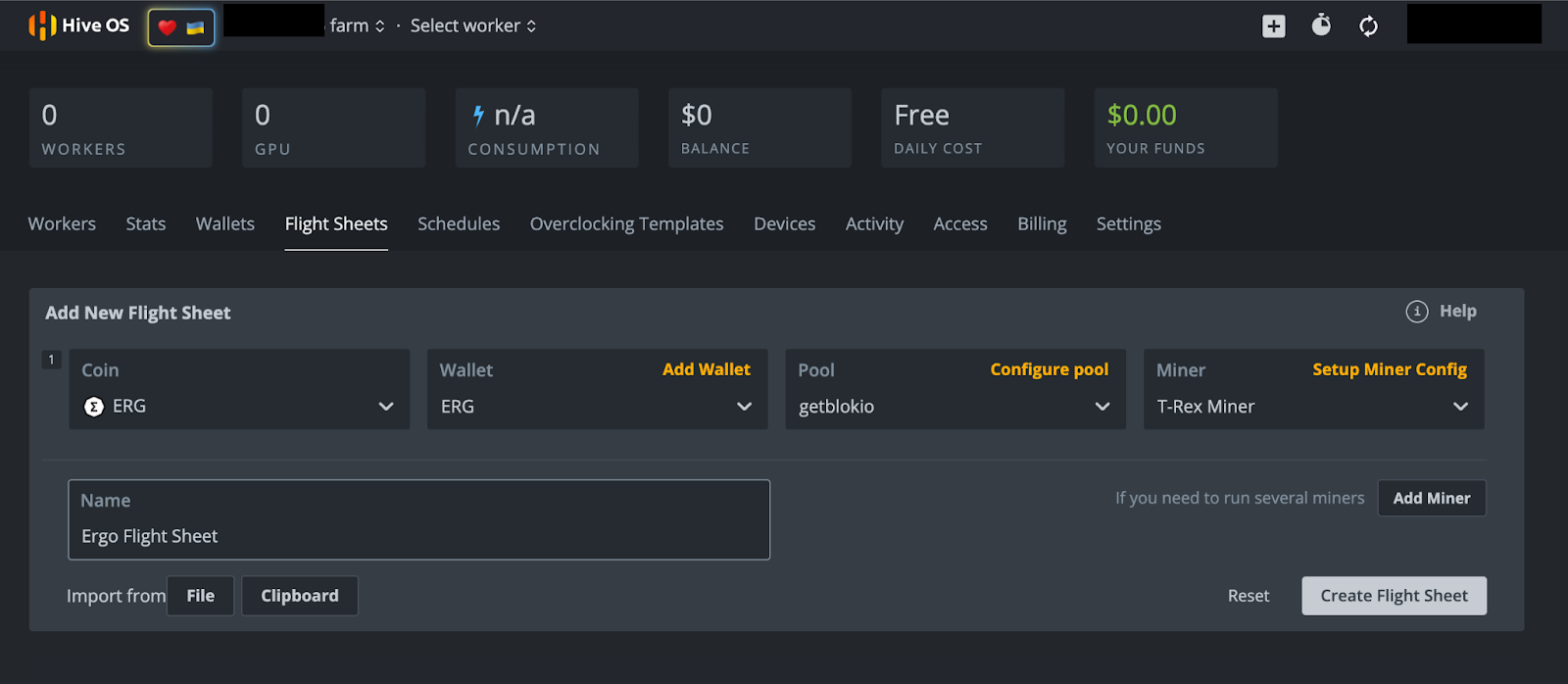Screen dimensions: 1568x684
Task: Go to the Billing tab
Action: tap(1042, 223)
